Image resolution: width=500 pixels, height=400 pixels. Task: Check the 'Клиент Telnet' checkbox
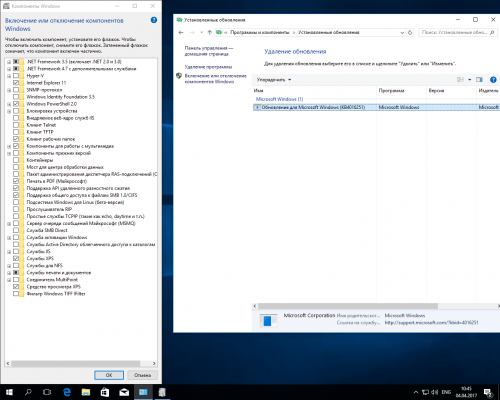(x=16, y=125)
